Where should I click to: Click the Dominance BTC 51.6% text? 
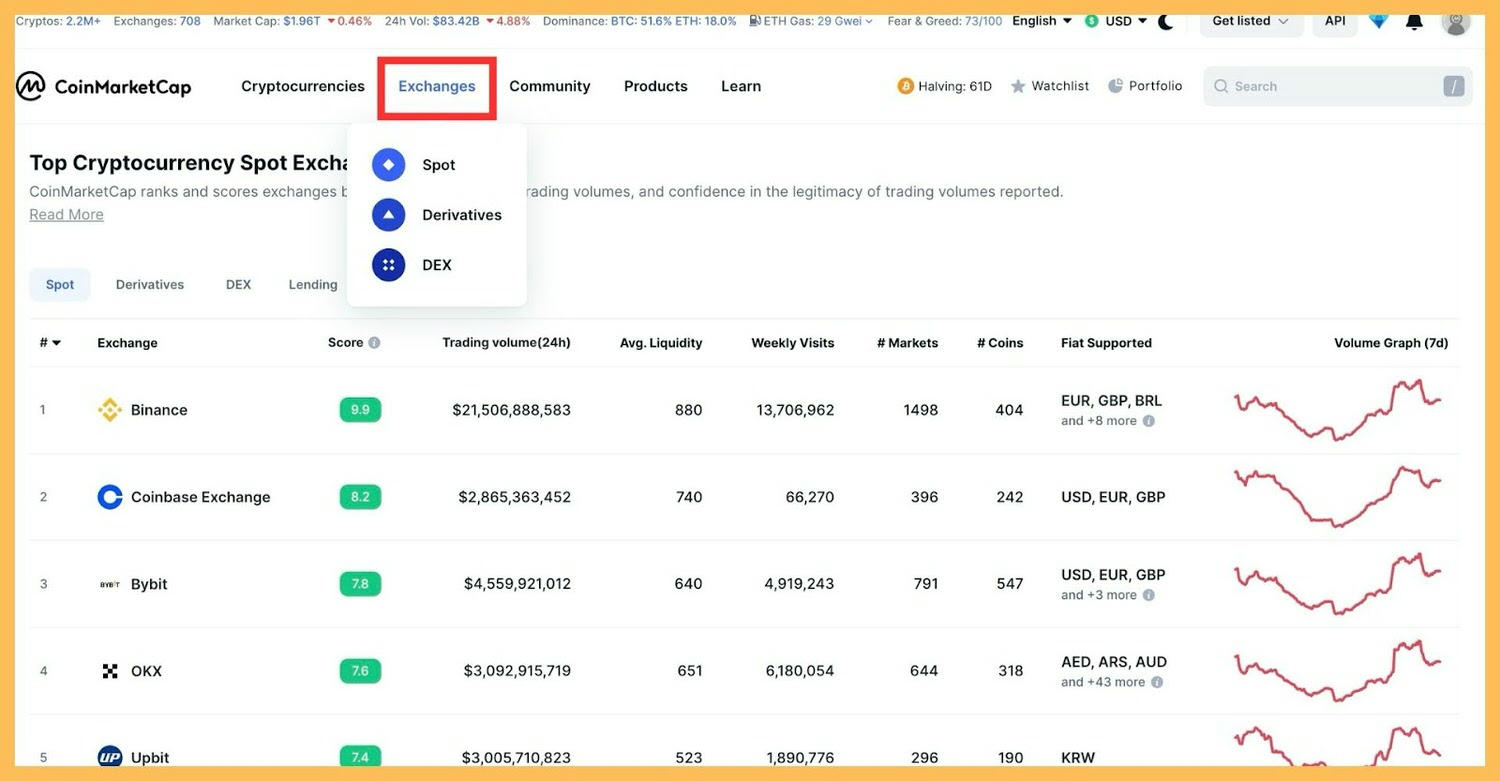[x=640, y=21]
